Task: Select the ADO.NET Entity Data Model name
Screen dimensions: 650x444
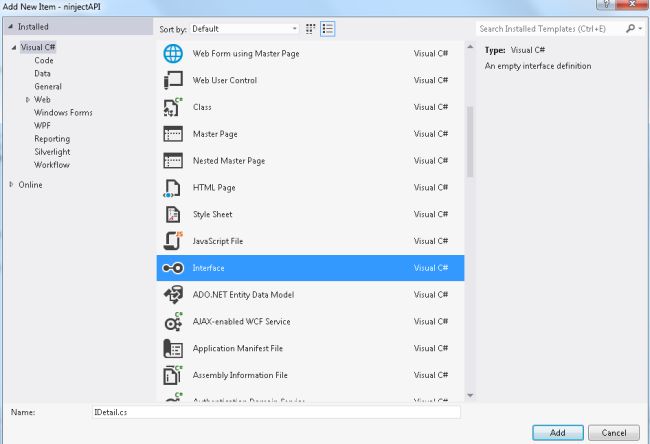Action: pos(243,295)
